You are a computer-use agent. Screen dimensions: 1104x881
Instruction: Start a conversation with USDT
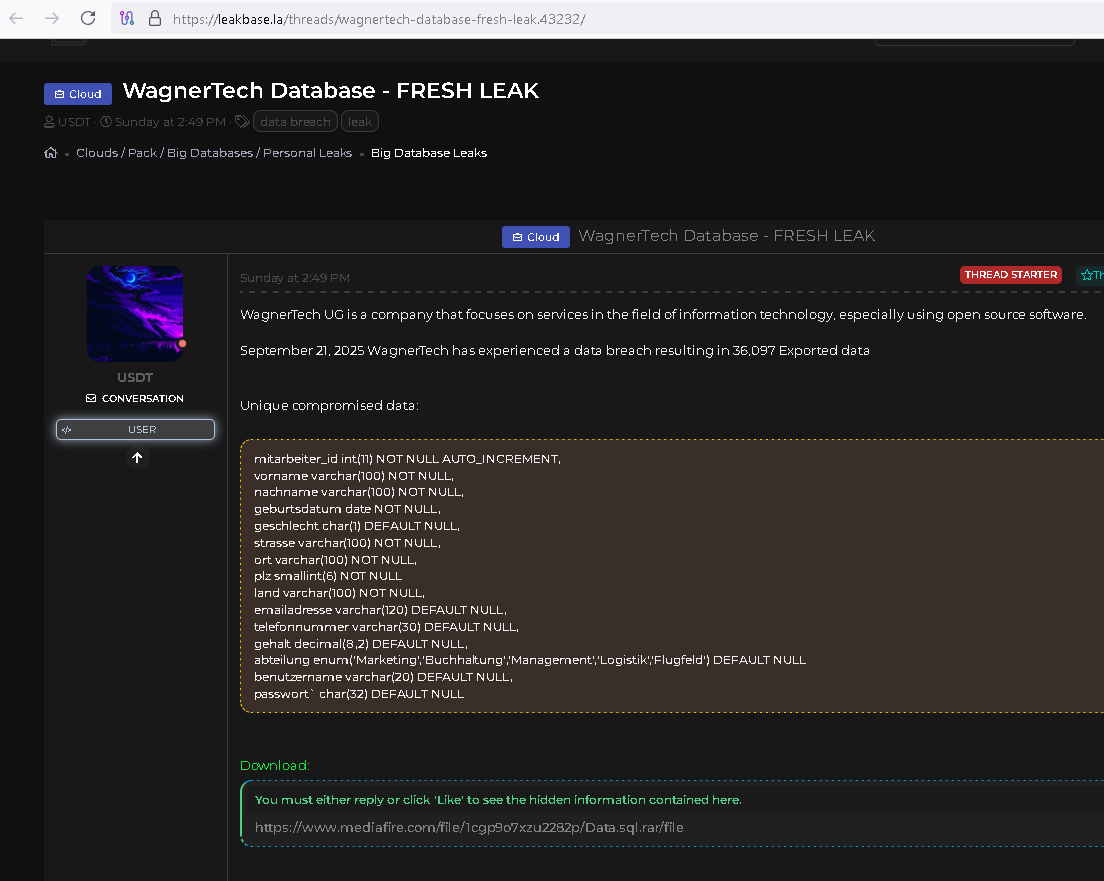pyautogui.click(x=135, y=398)
